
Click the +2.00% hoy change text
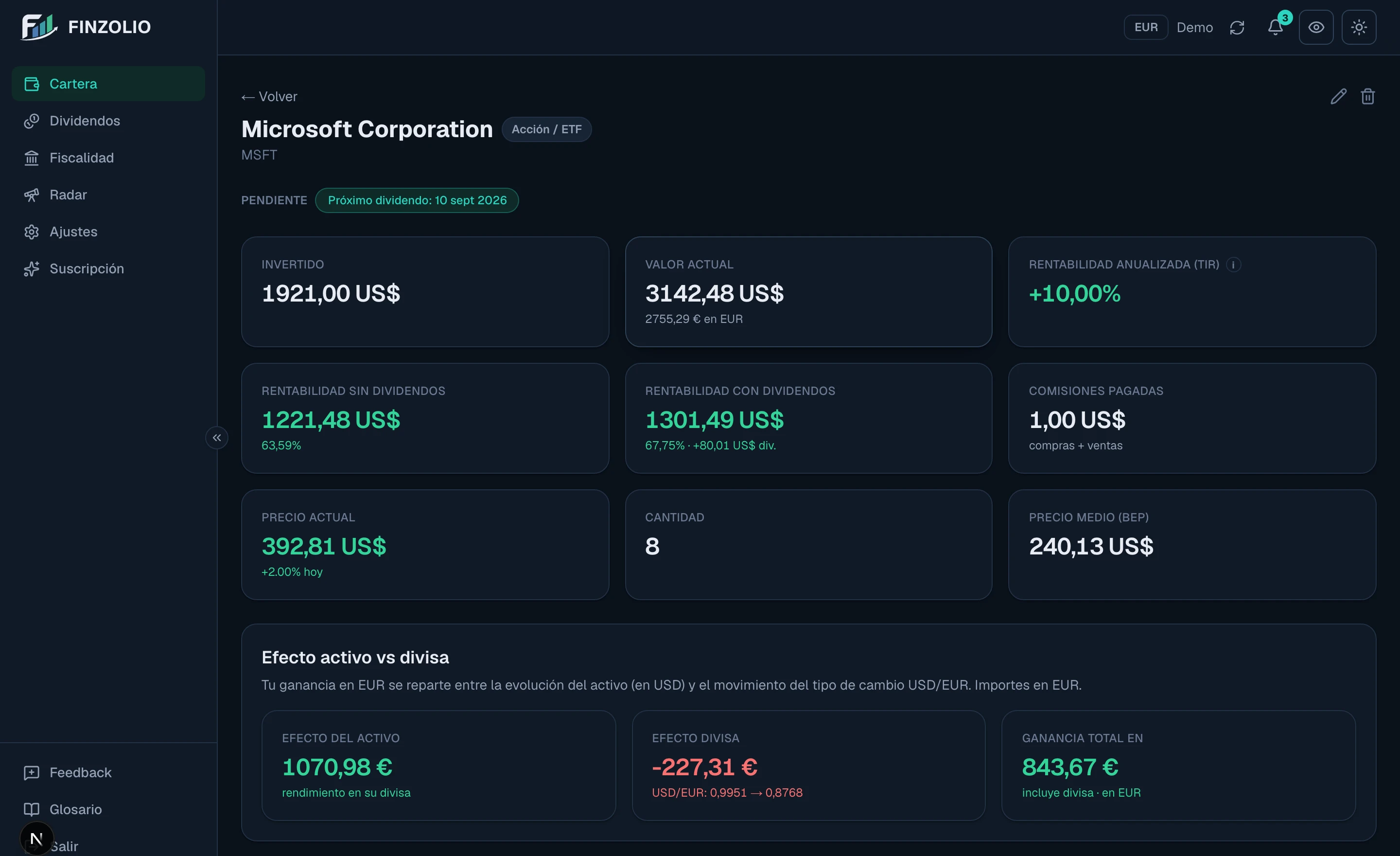point(292,572)
